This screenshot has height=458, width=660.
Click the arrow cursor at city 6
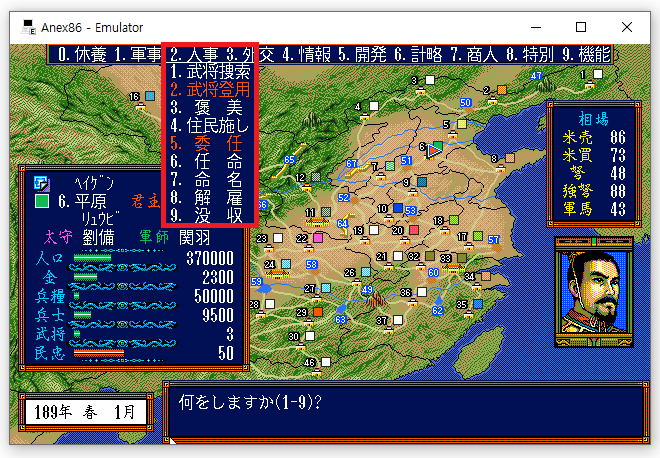click(x=432, y=151)
